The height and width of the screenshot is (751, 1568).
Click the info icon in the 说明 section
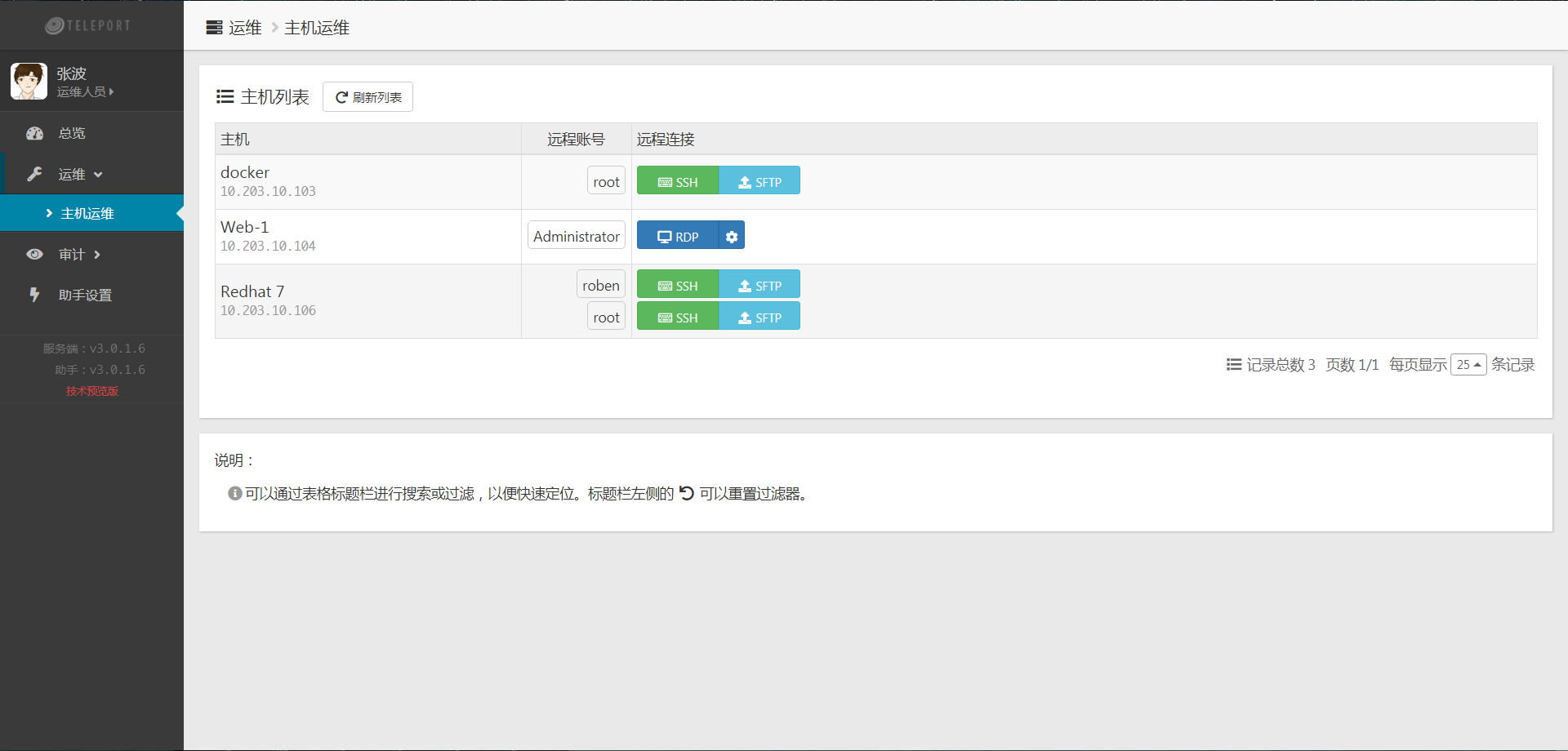click(x=235, y=493)
